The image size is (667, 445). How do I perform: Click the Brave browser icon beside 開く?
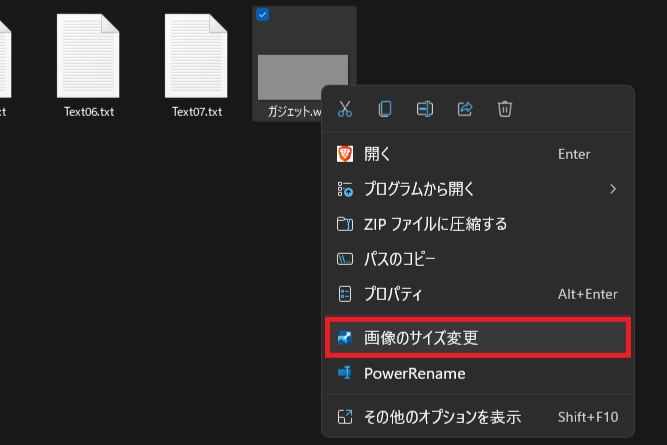345,154
